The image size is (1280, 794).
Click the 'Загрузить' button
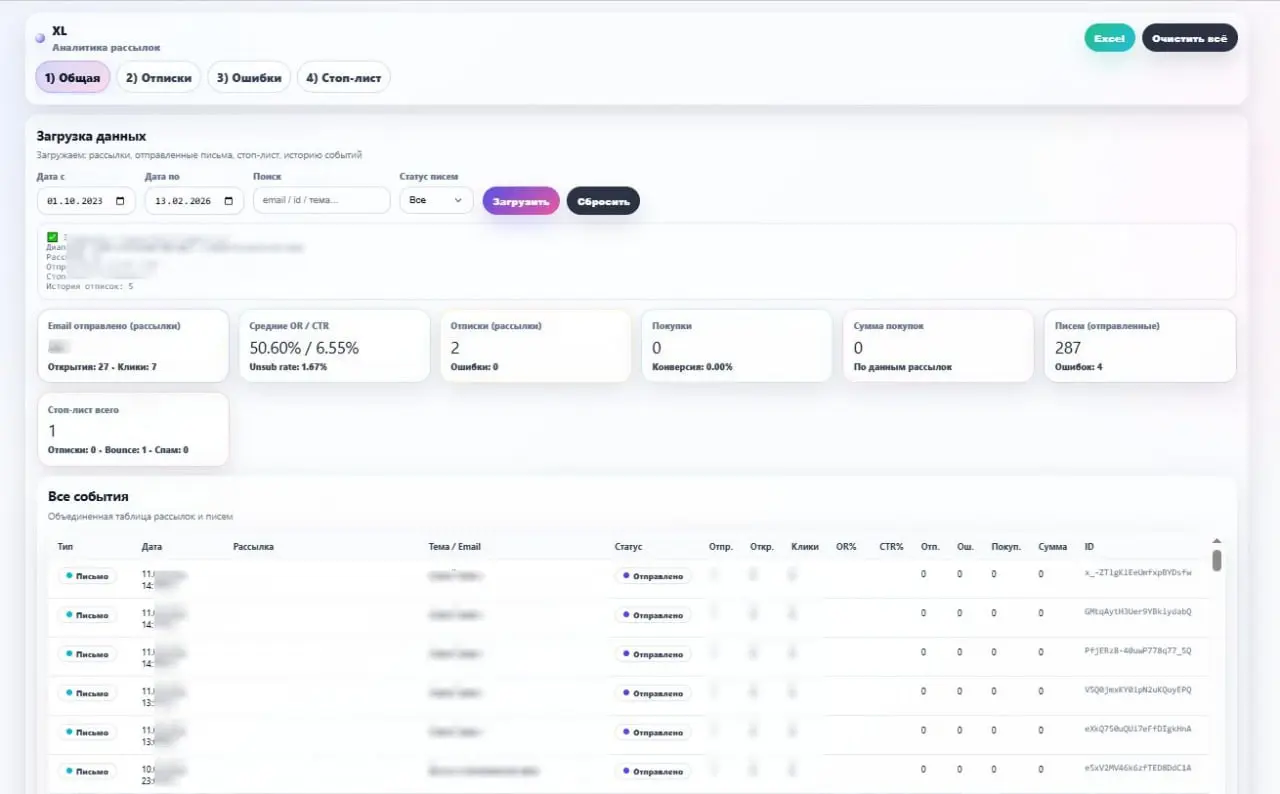[x=521, y=201]
